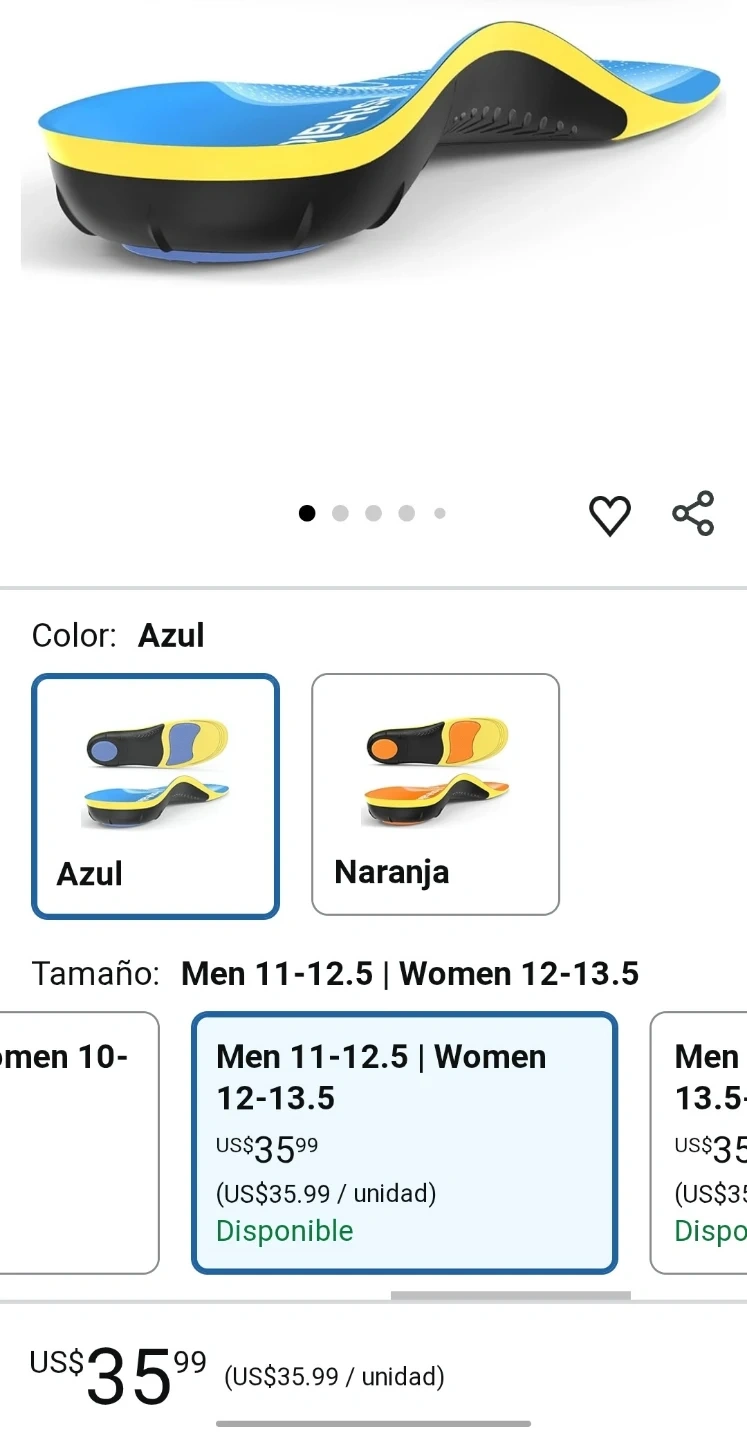Go to fourth product image dot

point(406,513)
